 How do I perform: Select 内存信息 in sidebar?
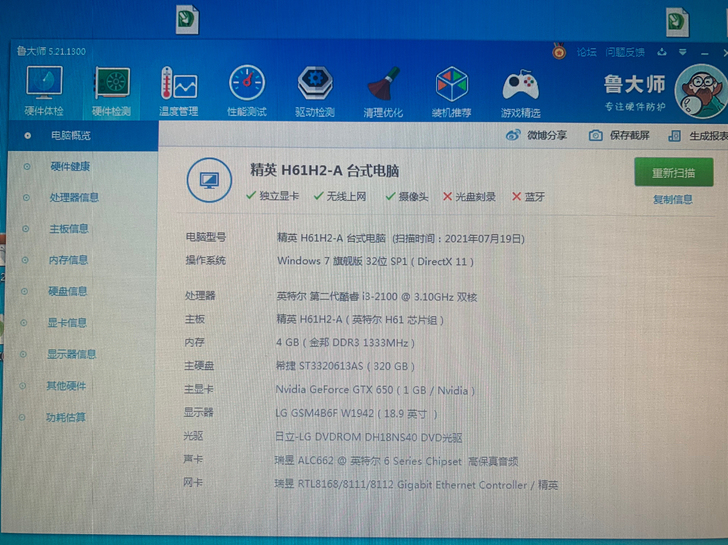pyautogui.click(x=68, y=260)
